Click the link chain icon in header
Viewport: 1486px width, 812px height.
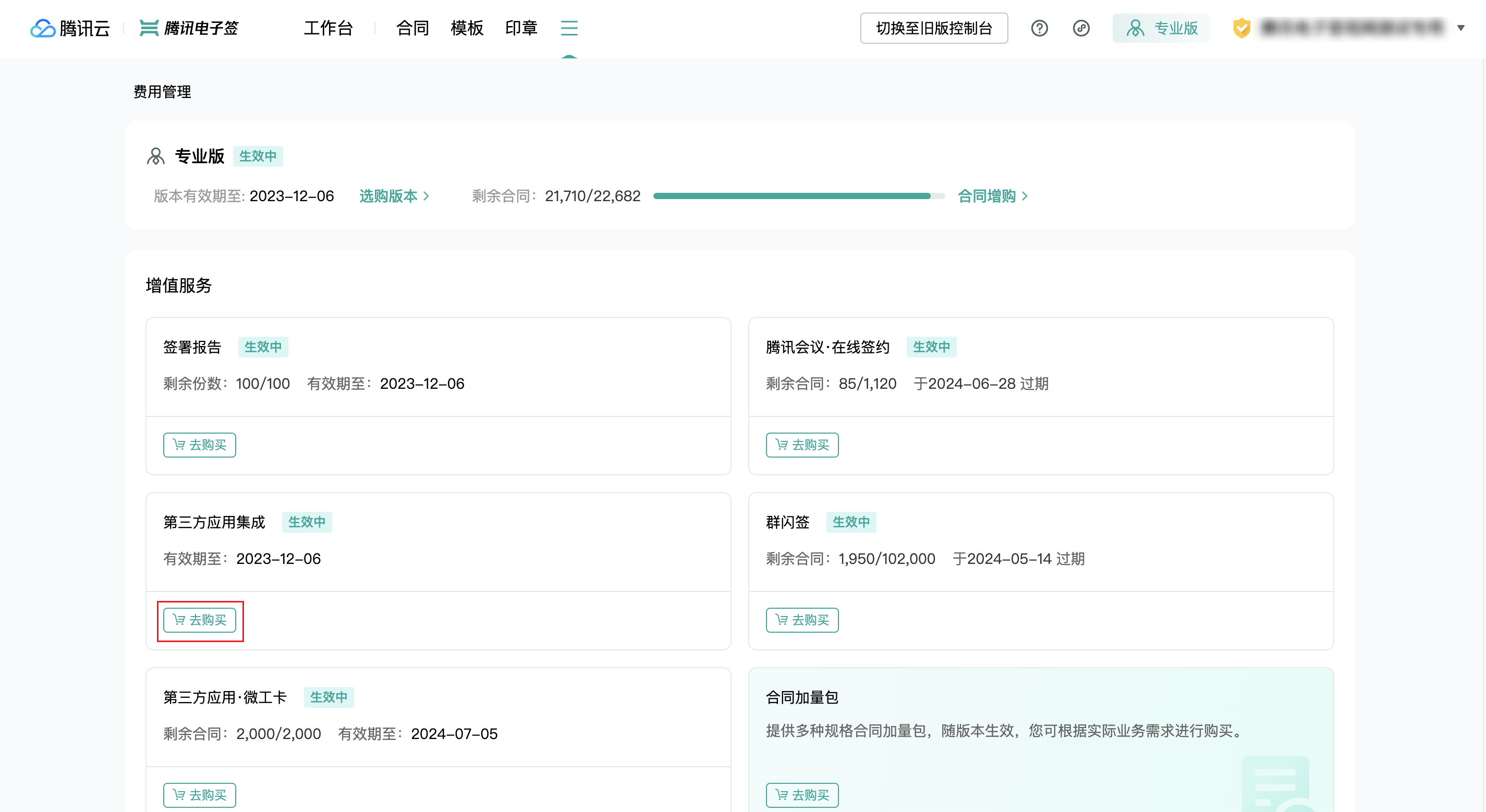1081,28
